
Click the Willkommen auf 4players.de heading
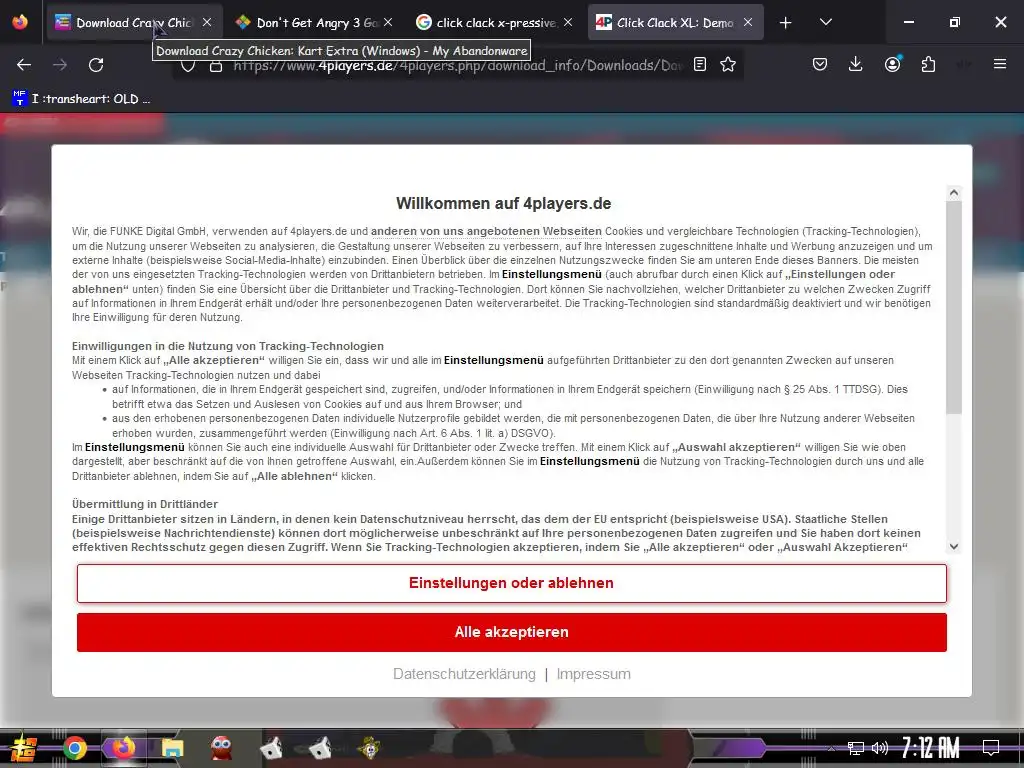click(x=504, y=203)
